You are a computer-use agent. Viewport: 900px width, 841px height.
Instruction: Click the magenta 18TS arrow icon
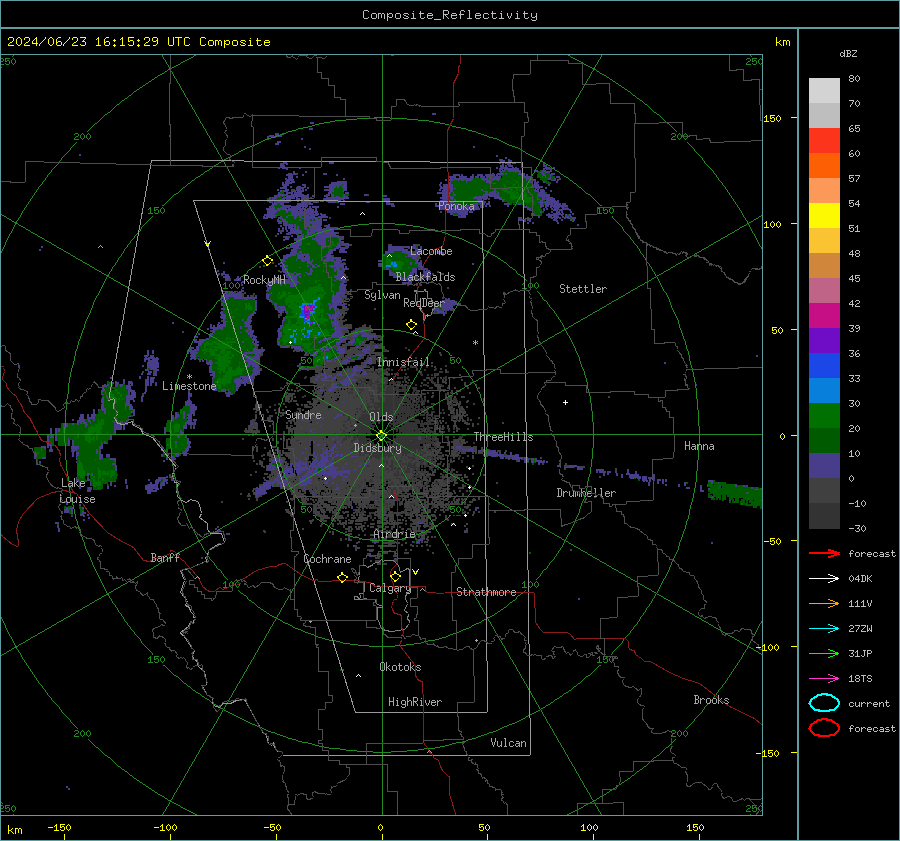point(824,679)
